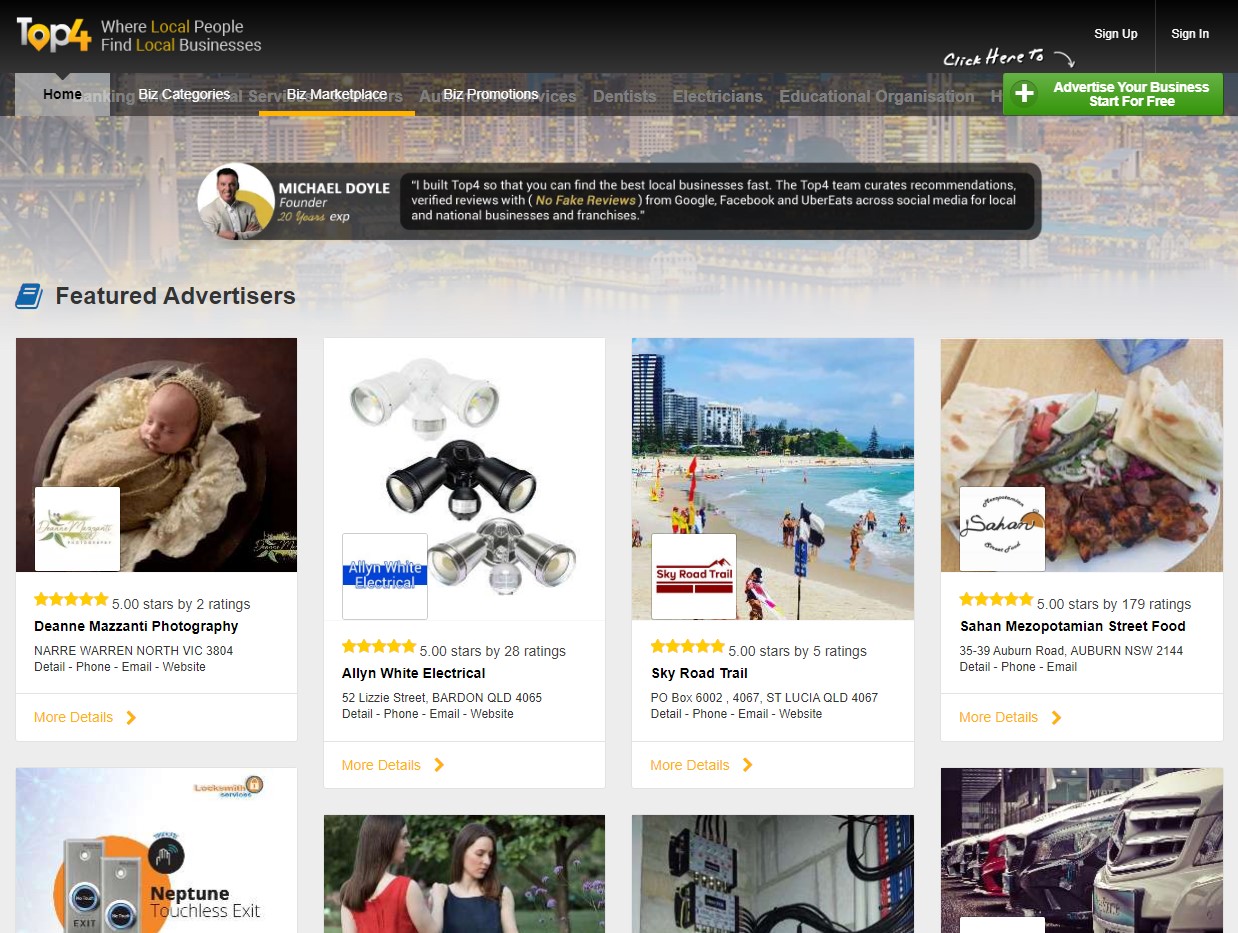Screen dimensions: 1238x933
Task: Click the Sign Up link
Action: pyautogui.click(x=1115, y=34)
